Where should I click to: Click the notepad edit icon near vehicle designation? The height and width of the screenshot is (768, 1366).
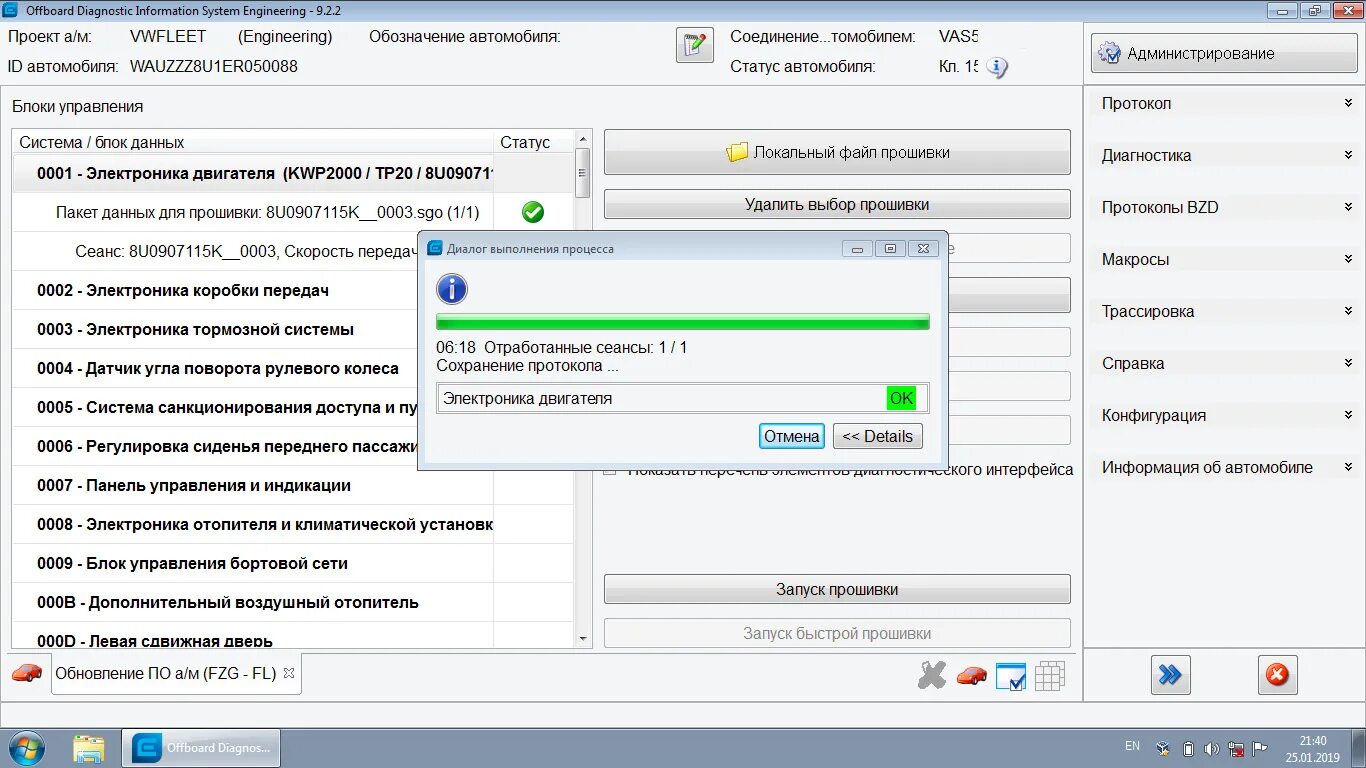pos(695,46)
